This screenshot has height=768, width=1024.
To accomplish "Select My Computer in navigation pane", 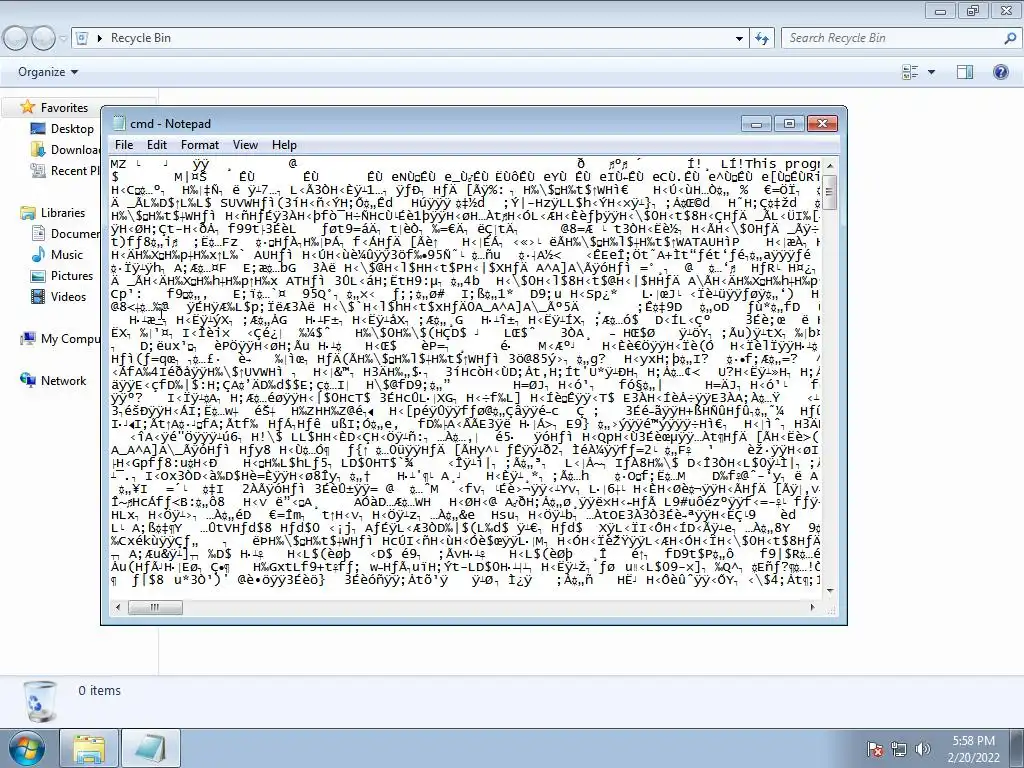I will coord(71,338).
